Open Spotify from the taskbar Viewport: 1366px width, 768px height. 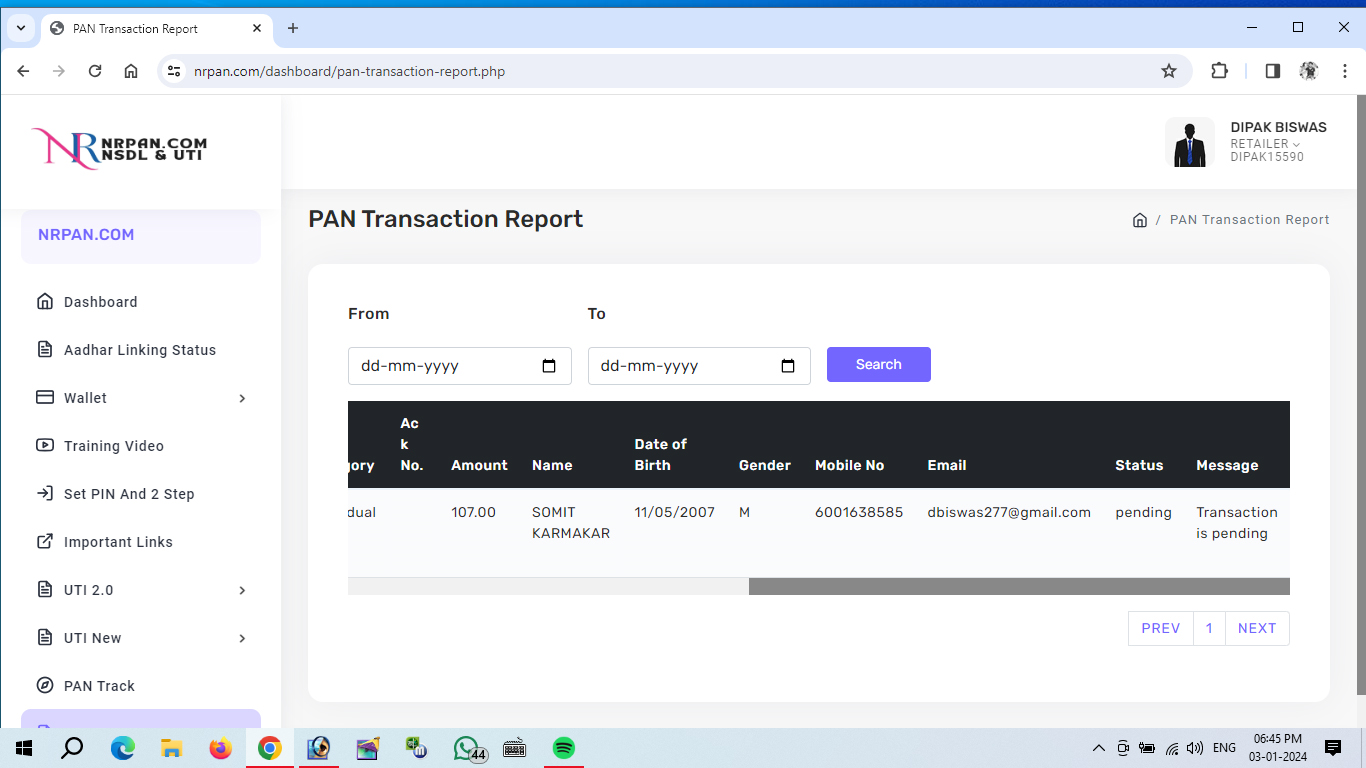[564, 748]
